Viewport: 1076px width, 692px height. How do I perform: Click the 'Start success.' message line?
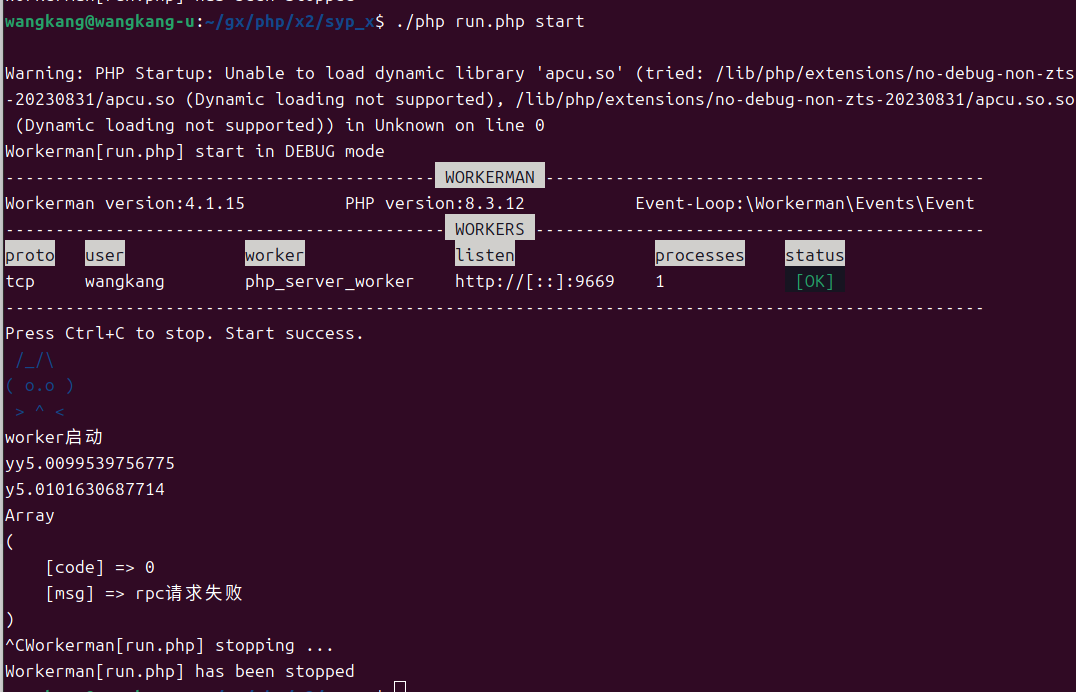(x=184, y=334)
